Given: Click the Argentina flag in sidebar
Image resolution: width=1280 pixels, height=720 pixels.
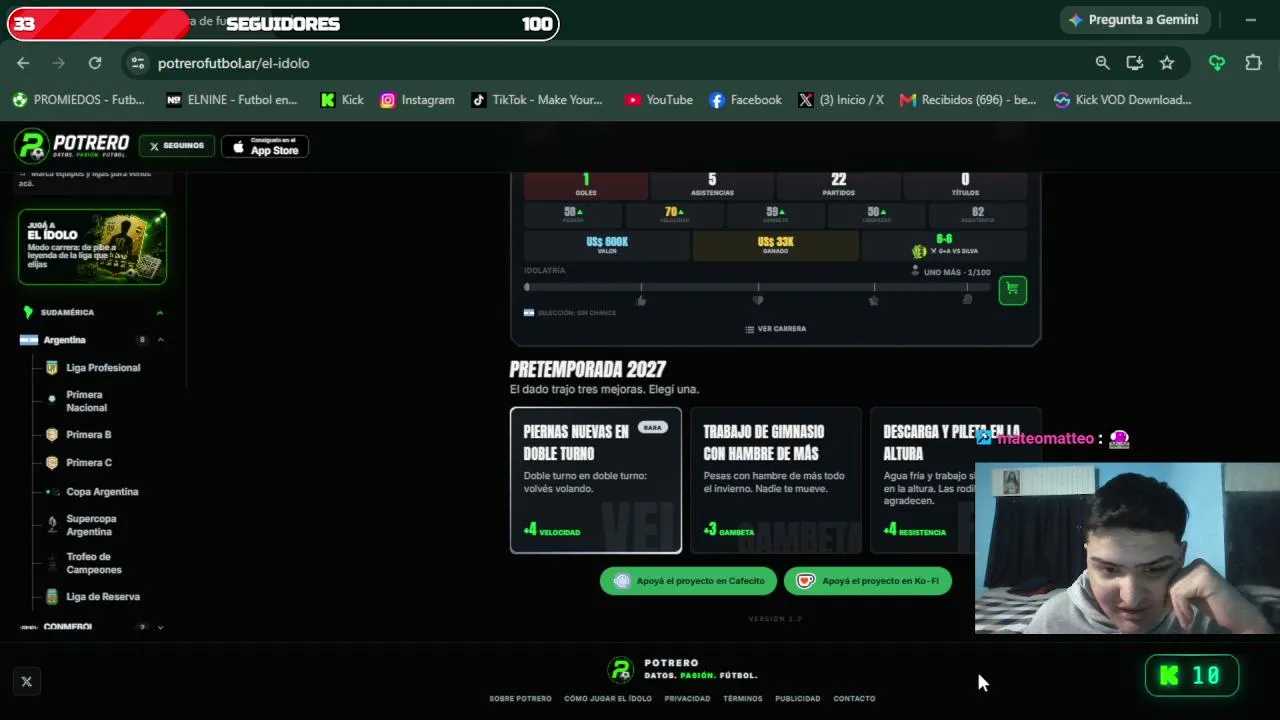Looking at the screenshot, I should pos(29,340).
